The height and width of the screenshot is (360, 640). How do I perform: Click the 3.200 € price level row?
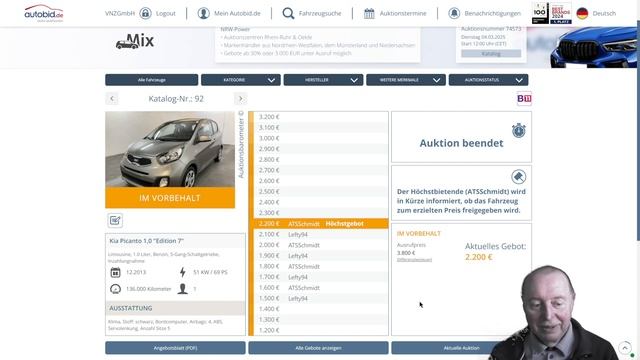[321, 117]
